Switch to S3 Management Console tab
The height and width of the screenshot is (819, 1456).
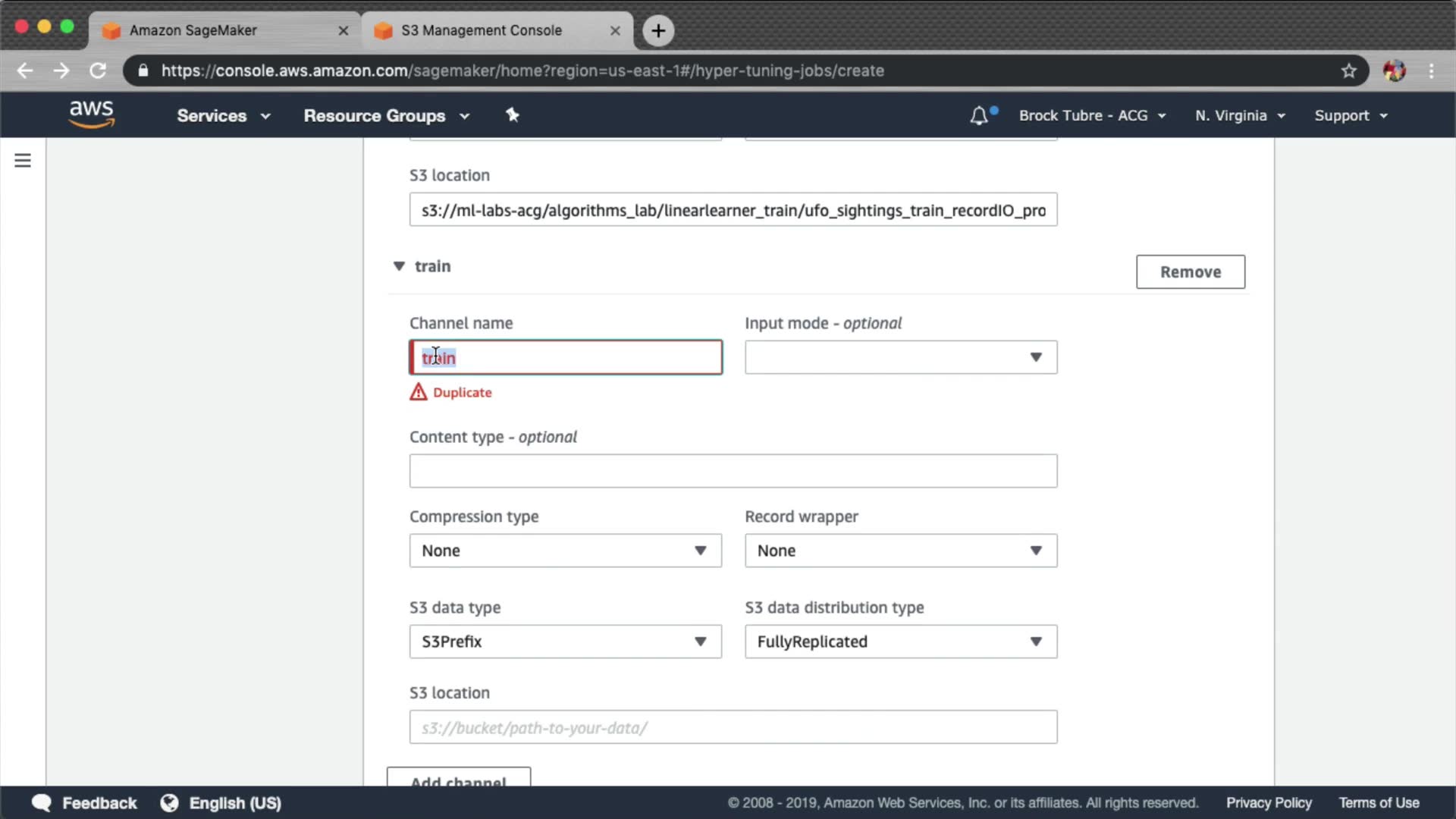click(x=482, y=30)
